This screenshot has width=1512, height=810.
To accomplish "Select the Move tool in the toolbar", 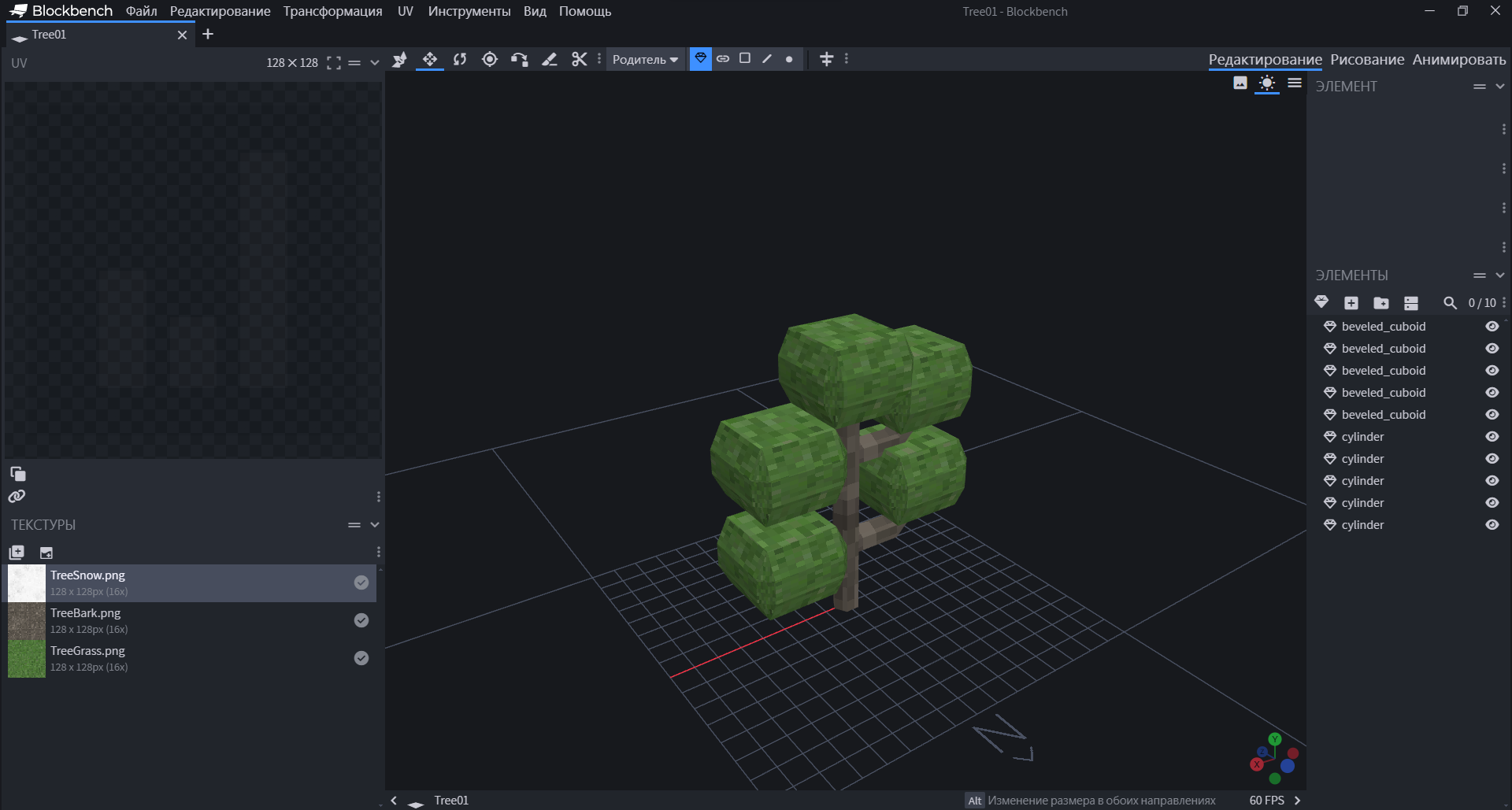I will (x=430, y=59).
